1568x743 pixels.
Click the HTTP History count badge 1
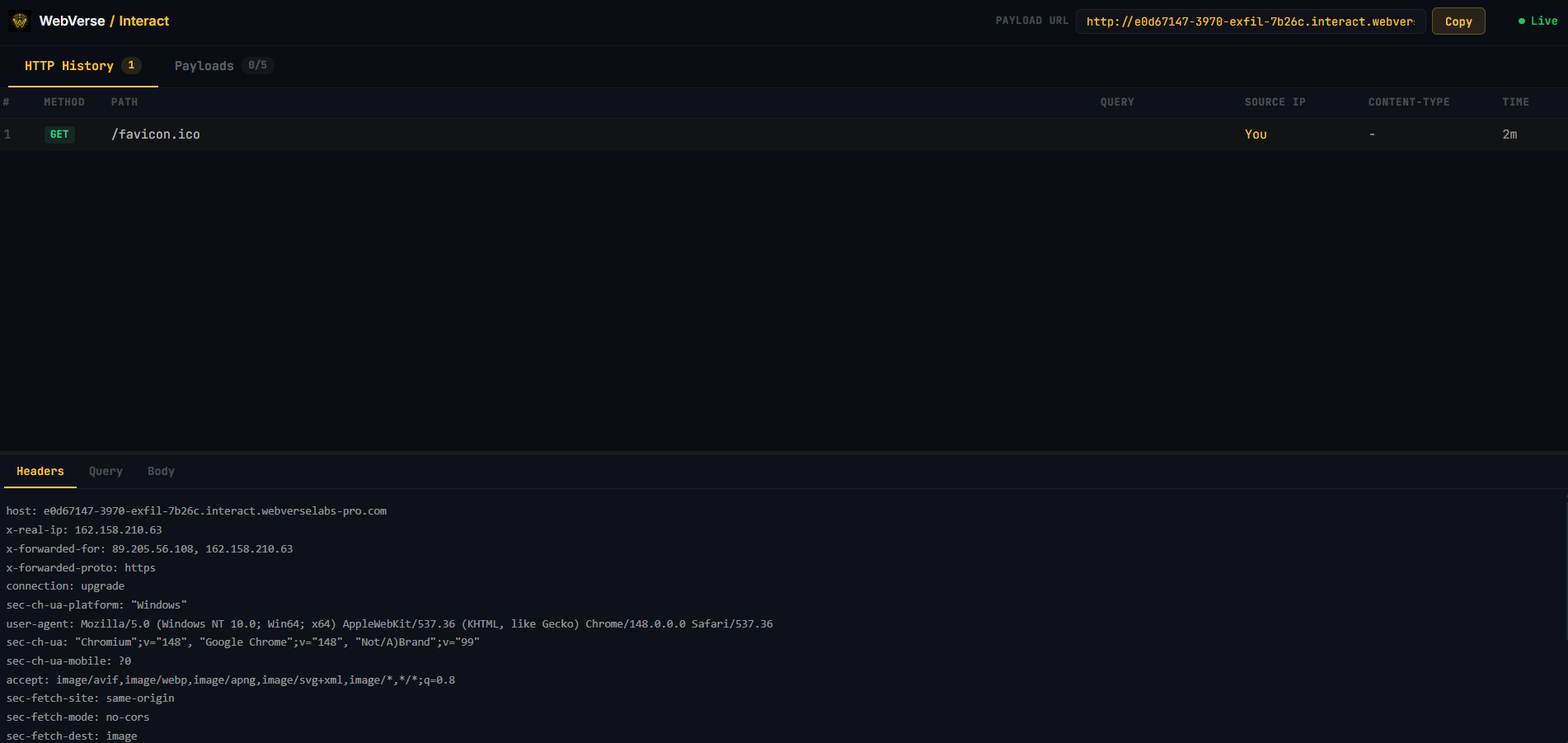coord(131,65)
